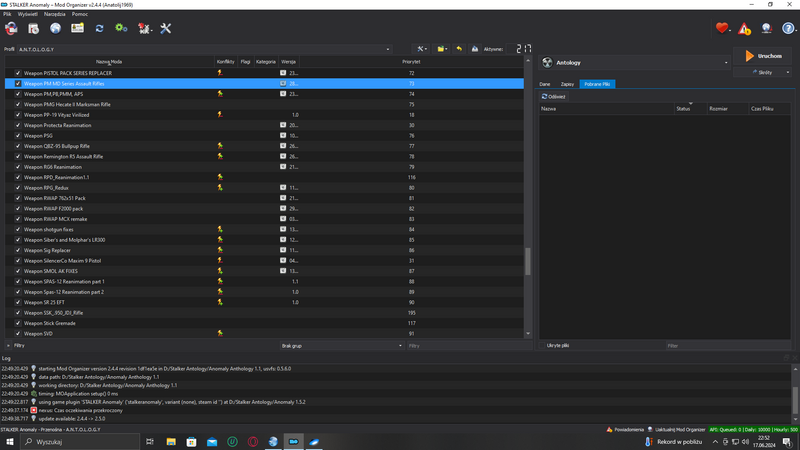The image size is (800, 450).
Task: Uncheck Weapon PSG mod checkbox
Action: (18, 136)
